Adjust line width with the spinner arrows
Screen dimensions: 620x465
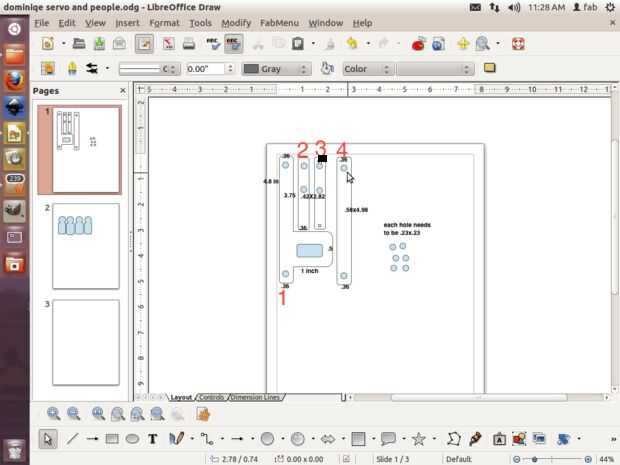coord(230,69)
